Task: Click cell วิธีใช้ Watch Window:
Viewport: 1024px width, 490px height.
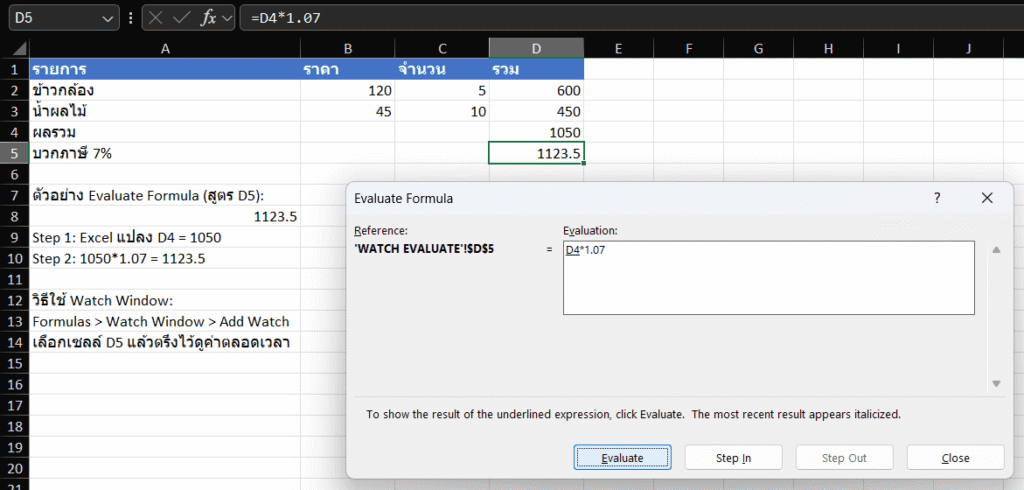Action: (x=165, y=301)
